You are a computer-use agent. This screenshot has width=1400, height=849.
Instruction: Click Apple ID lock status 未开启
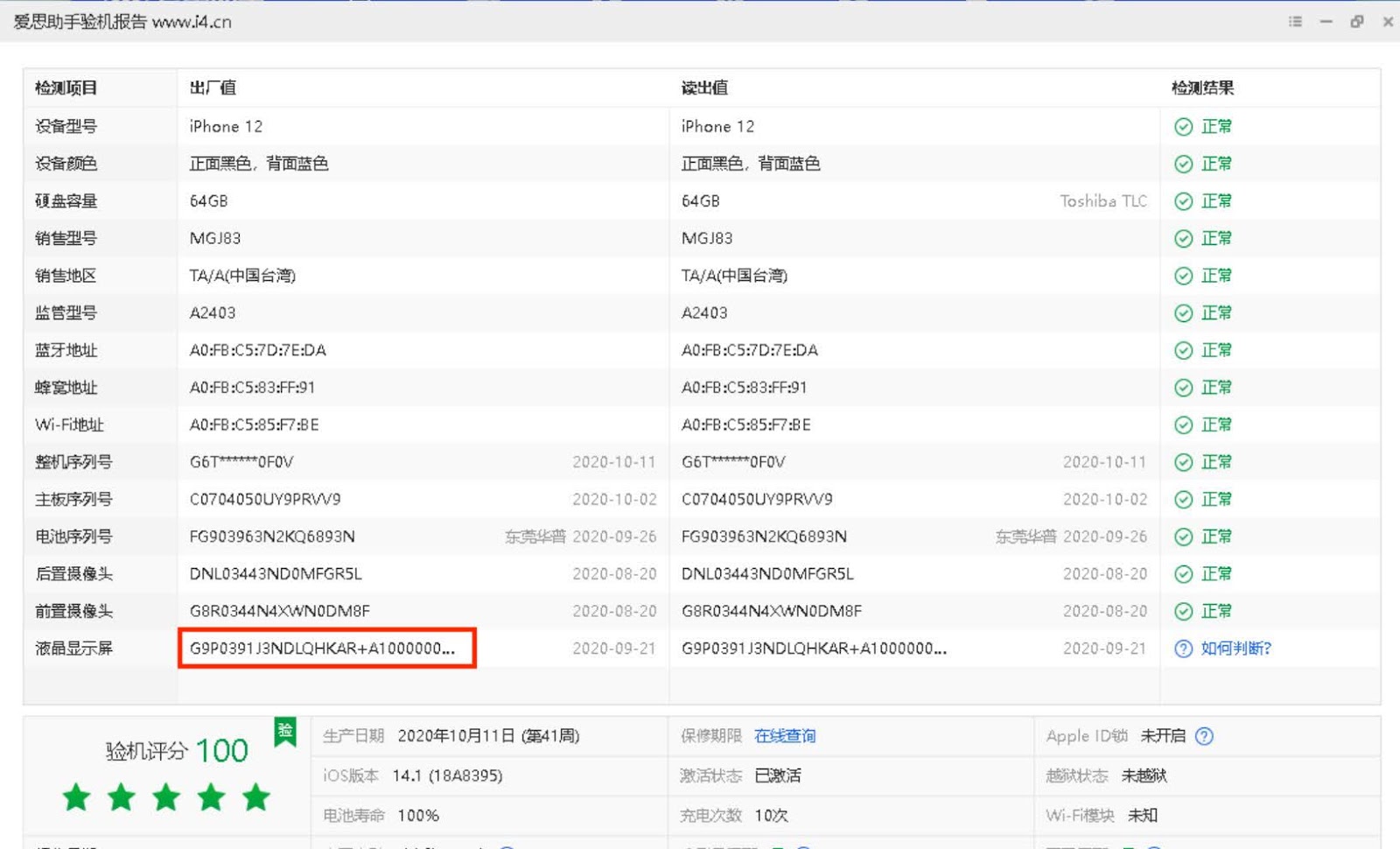pos(1163,736)
